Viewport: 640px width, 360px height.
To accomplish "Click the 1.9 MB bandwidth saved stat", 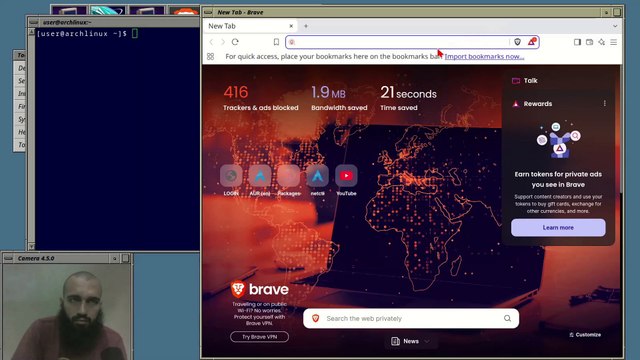I will pyautogui.click(x=339, y=98).
